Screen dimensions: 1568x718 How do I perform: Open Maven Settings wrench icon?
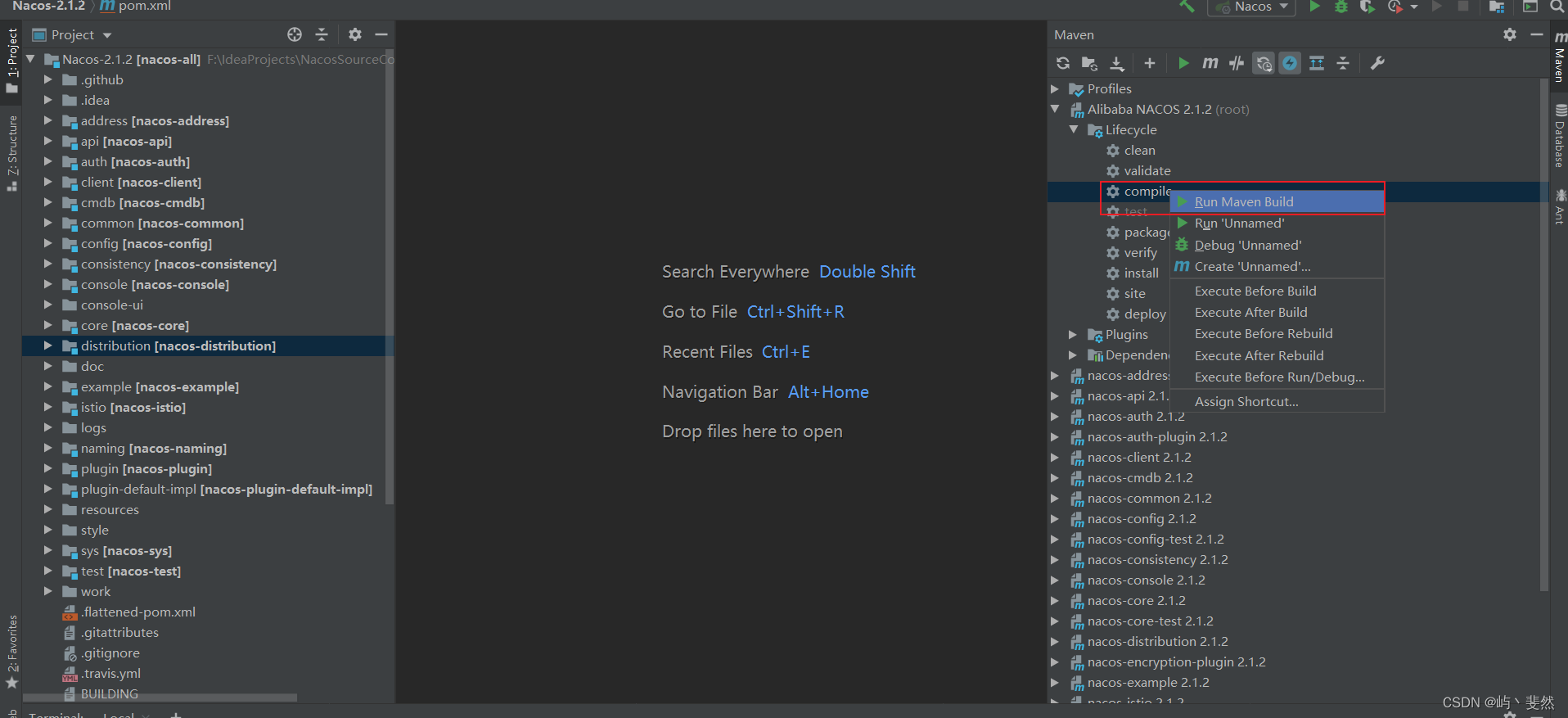[1377, 63]
